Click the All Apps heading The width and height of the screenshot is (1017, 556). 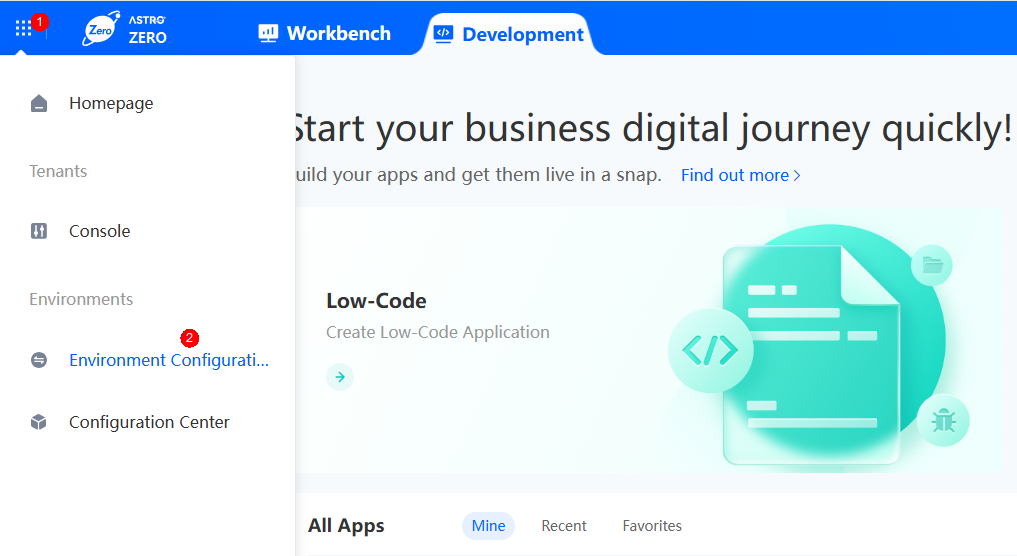point(346,526)
